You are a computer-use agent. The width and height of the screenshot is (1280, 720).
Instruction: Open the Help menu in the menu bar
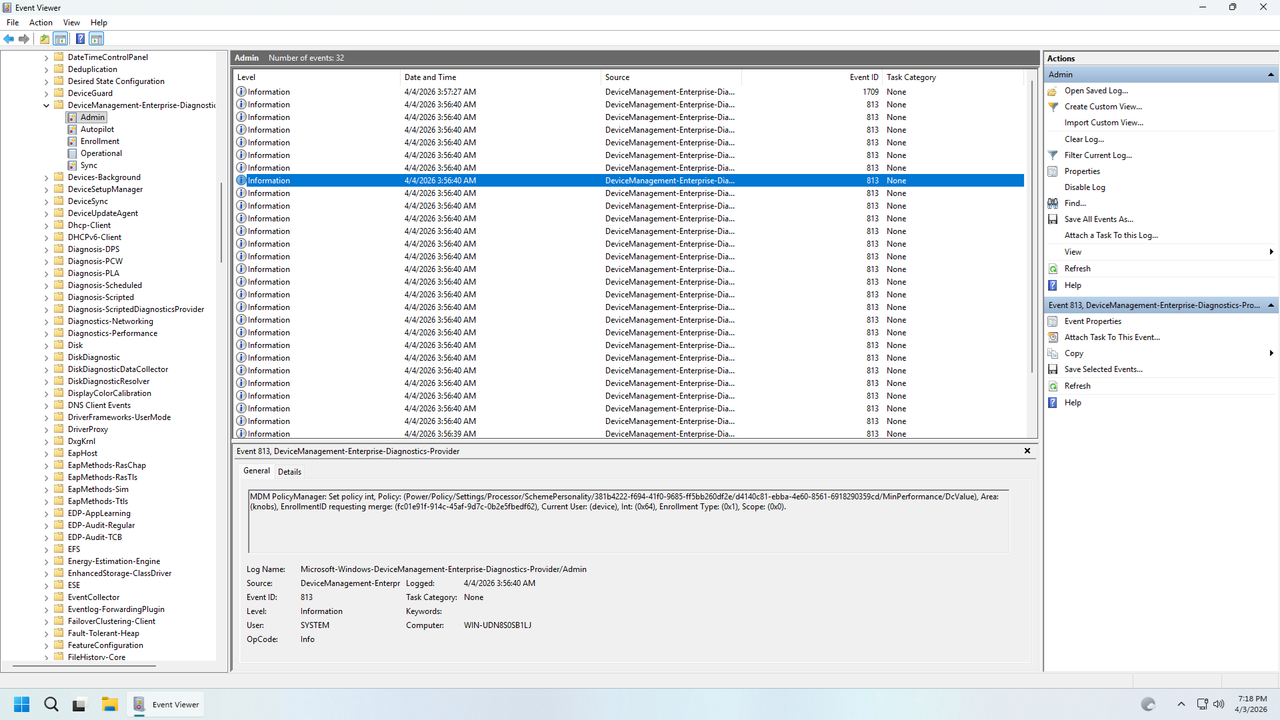[99, 22]
